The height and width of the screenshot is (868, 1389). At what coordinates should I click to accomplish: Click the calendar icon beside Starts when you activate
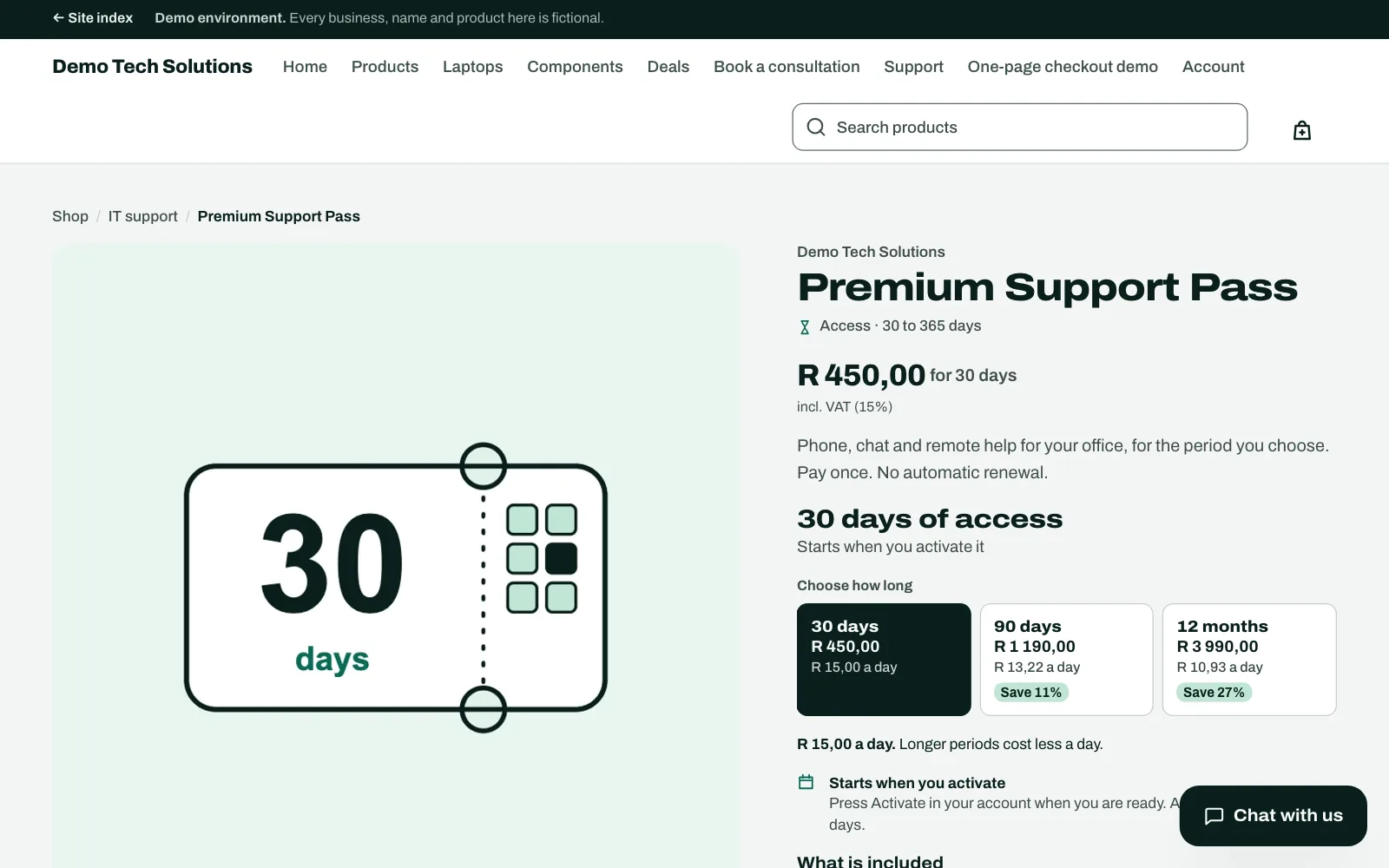(806, 782)
